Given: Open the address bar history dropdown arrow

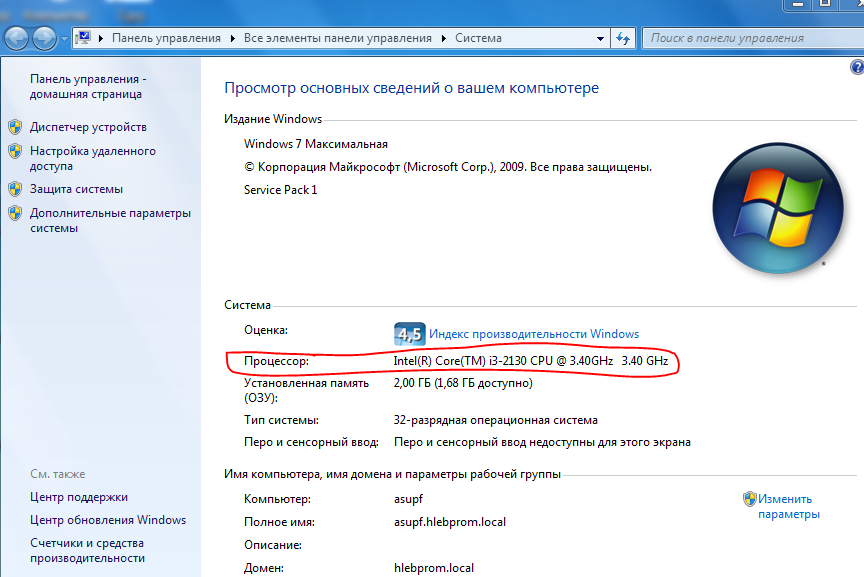Looking at the screenshot, I should coord(600,39).
